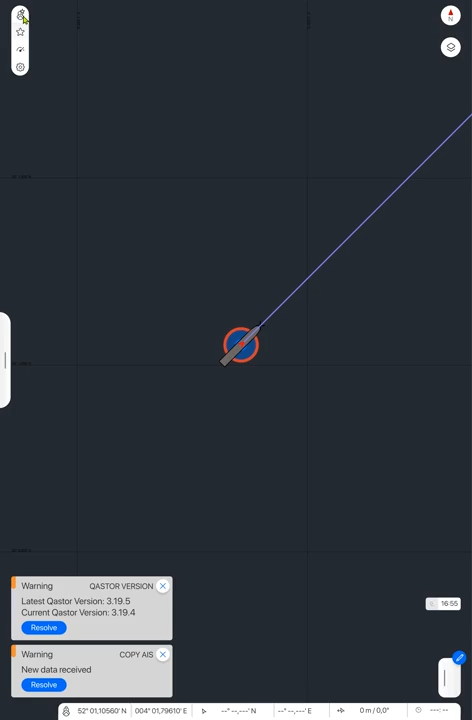Select the own-ship position icon in status bar

pos(66,711)
